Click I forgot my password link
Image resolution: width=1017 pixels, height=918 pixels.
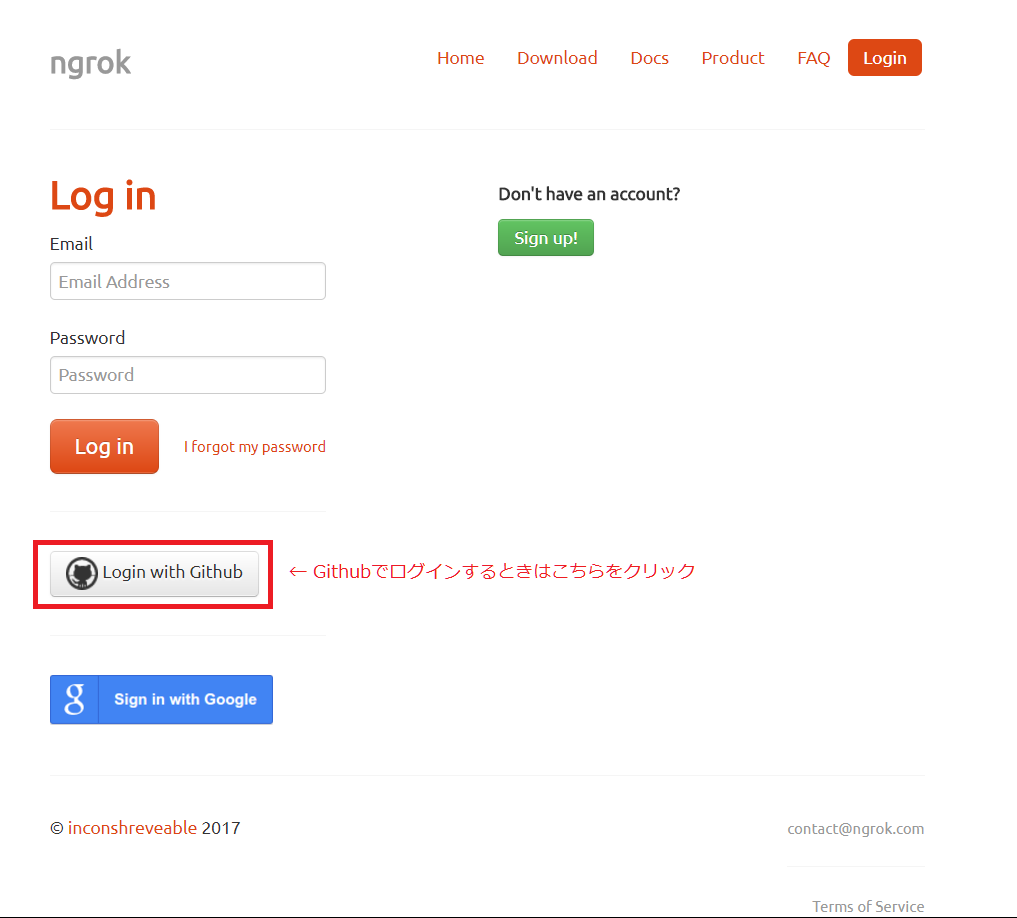pyautogui.click(x=255, y=446)
